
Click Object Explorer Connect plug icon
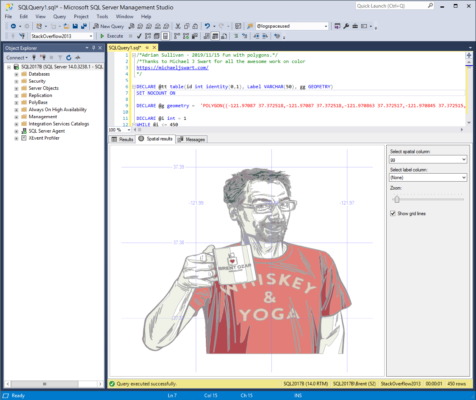34,58
